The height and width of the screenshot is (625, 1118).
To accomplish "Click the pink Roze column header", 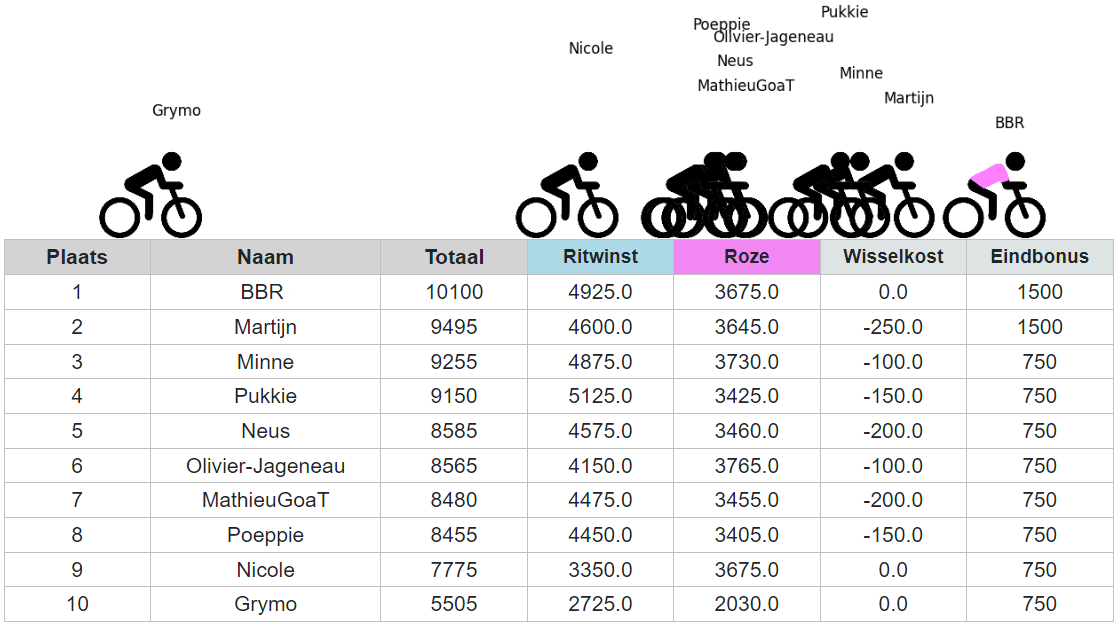I will pos(747,257).
